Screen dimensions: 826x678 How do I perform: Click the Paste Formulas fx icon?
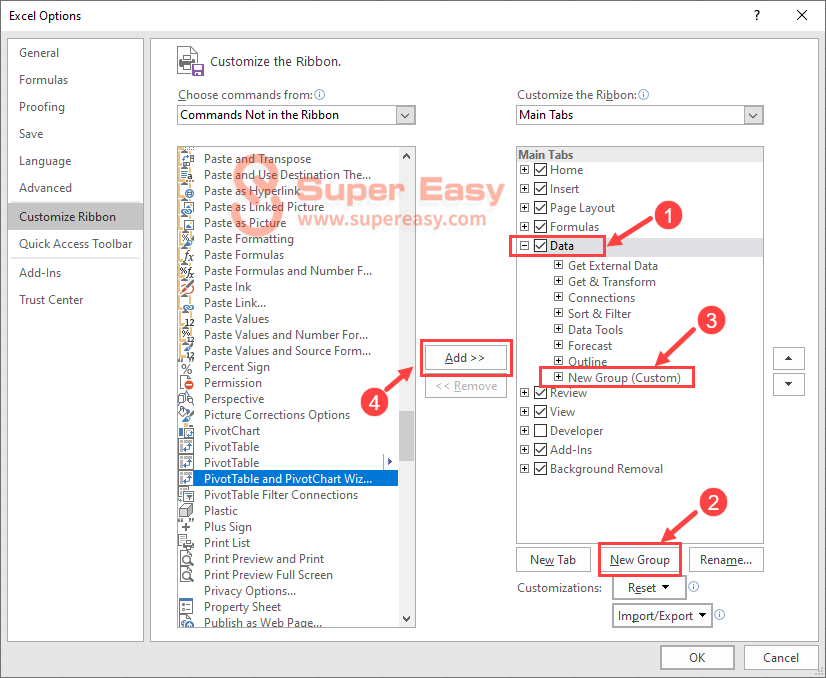click(x=186, y=255)
